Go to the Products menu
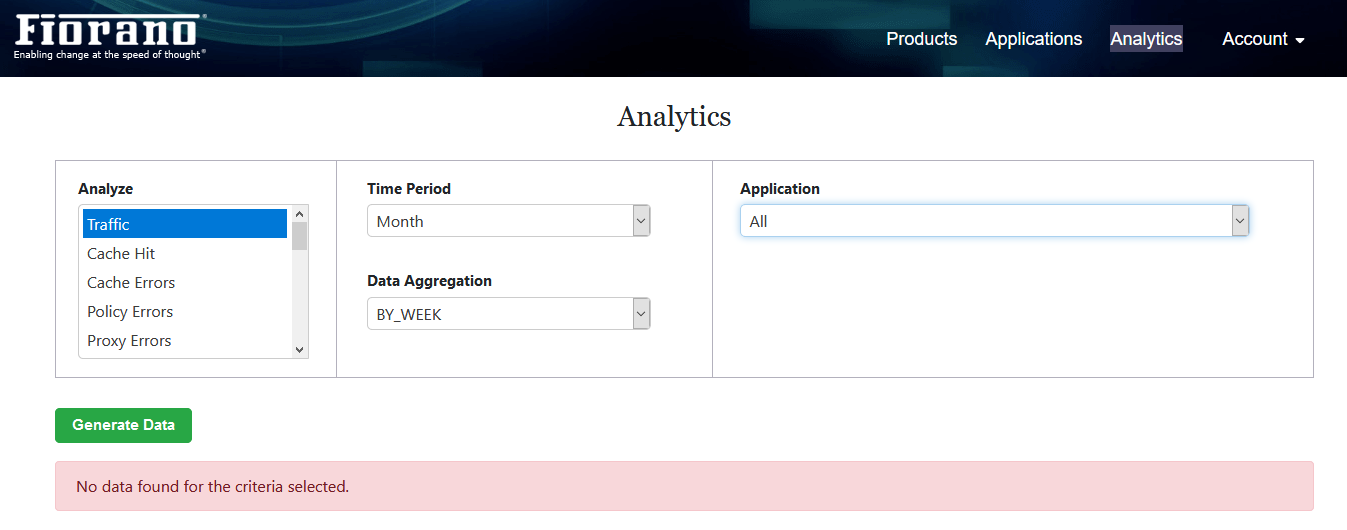 pos(922,39)
